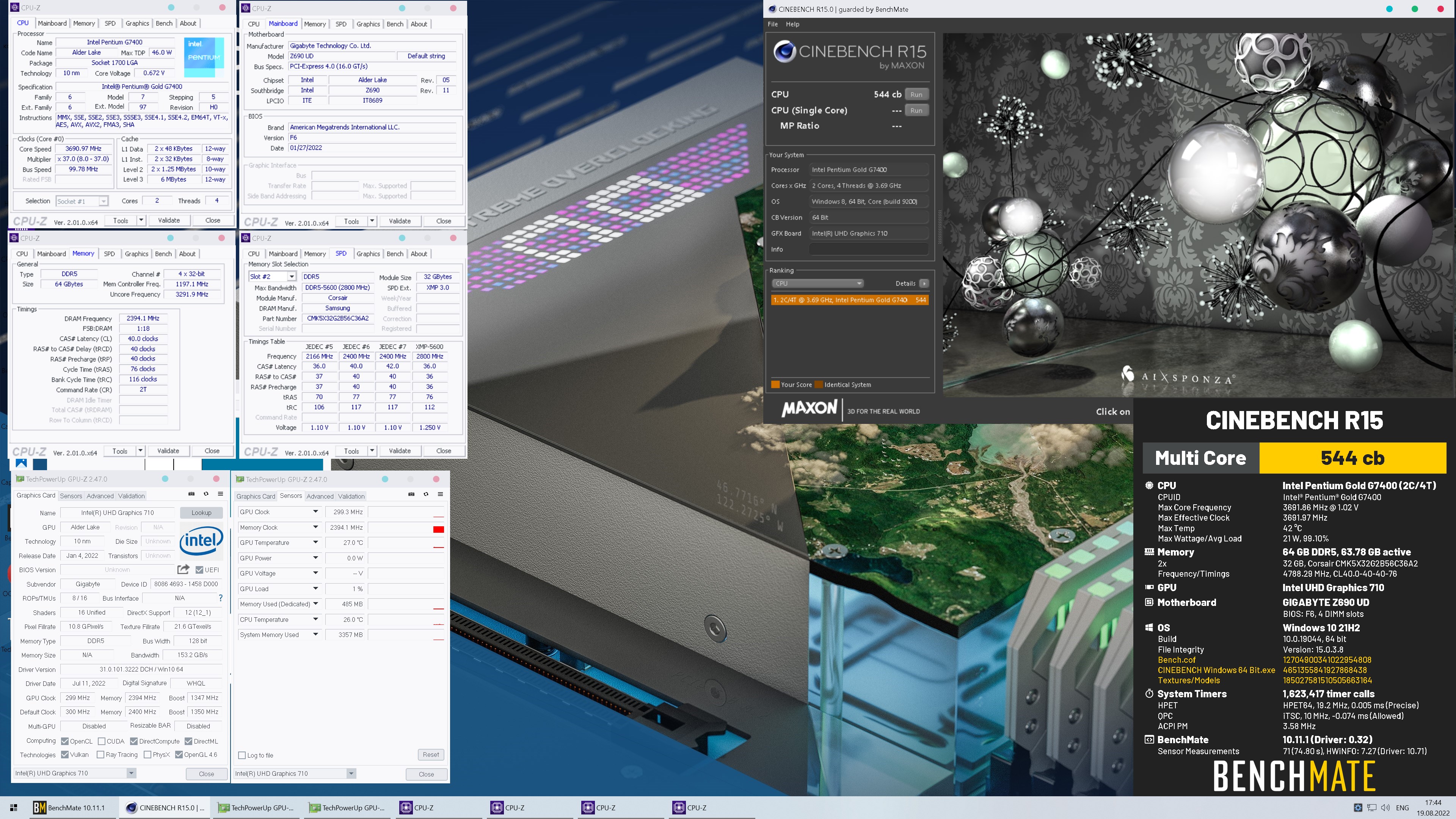Click Cinebench Info input field
The width and height of the screenshot is (1456, 819).
[x=869, y=249]
